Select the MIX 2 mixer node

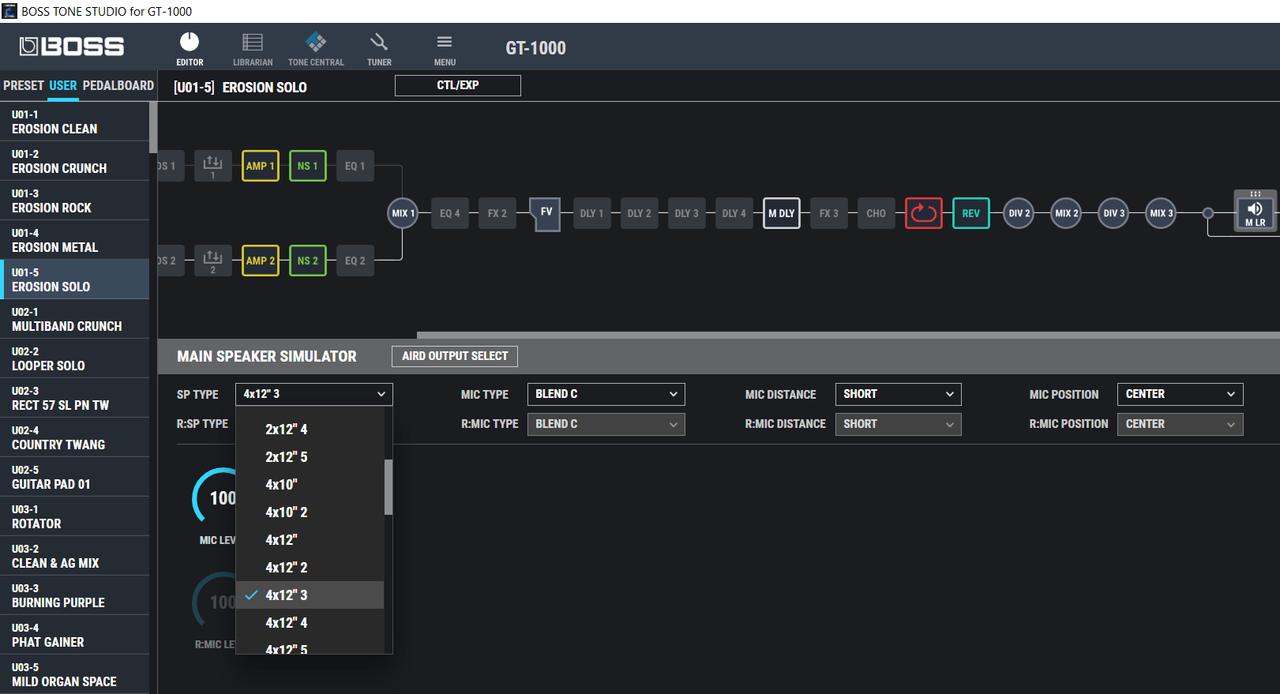[1067, 213]
